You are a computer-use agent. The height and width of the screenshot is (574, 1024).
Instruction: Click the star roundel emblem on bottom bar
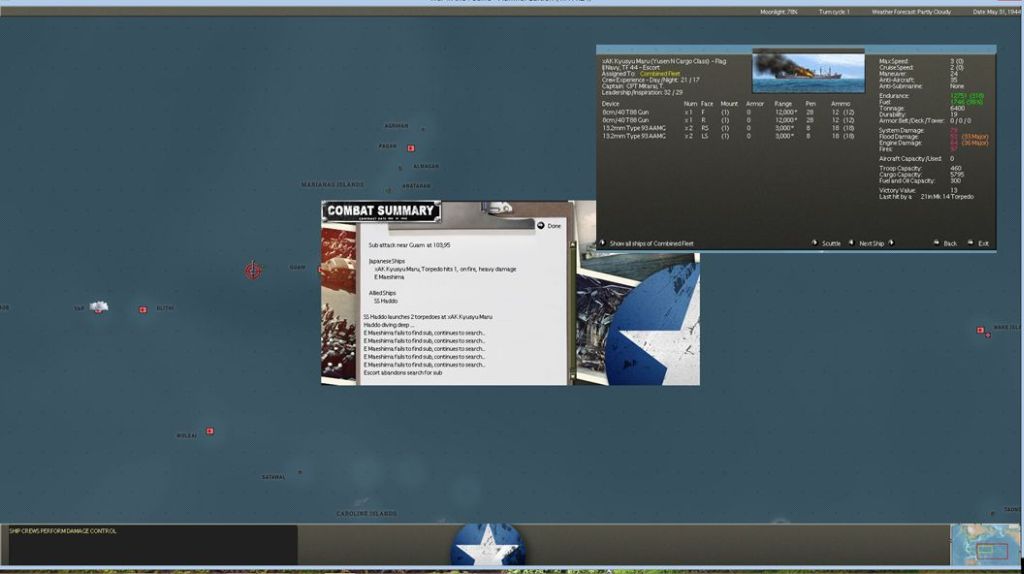(488, 545)
